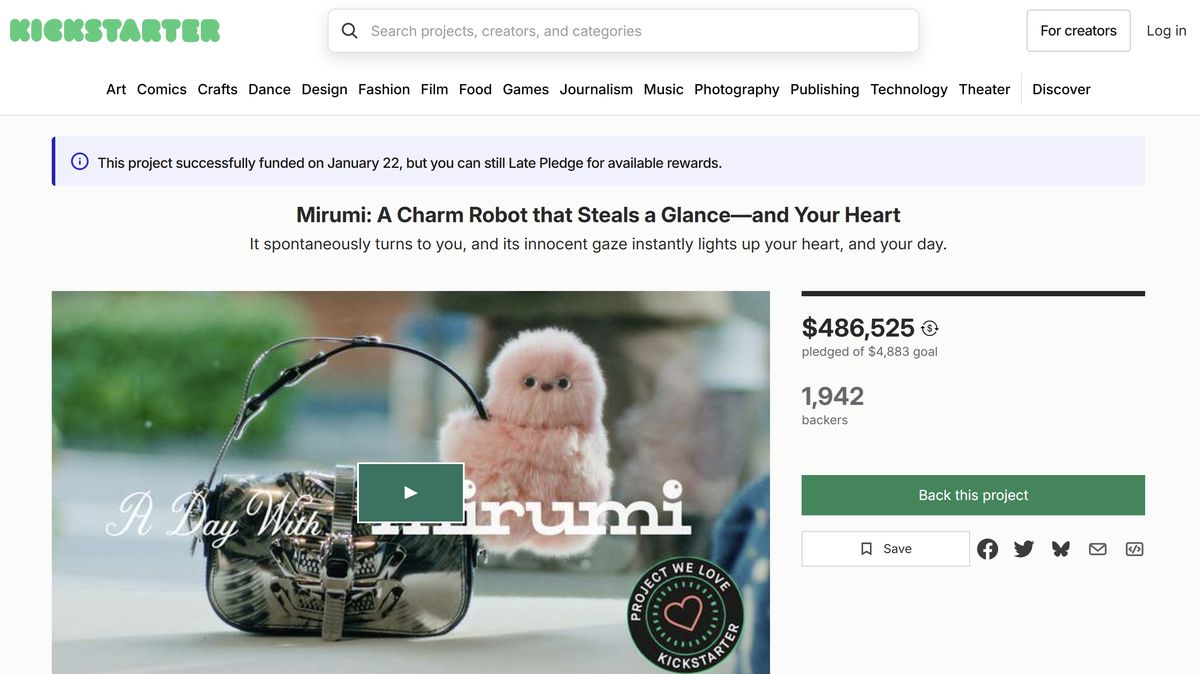Image resolution: width=1200 pixels, height=674 pixels.
Task: Share project on Twitter
Action: click(x=1024, y=549)
